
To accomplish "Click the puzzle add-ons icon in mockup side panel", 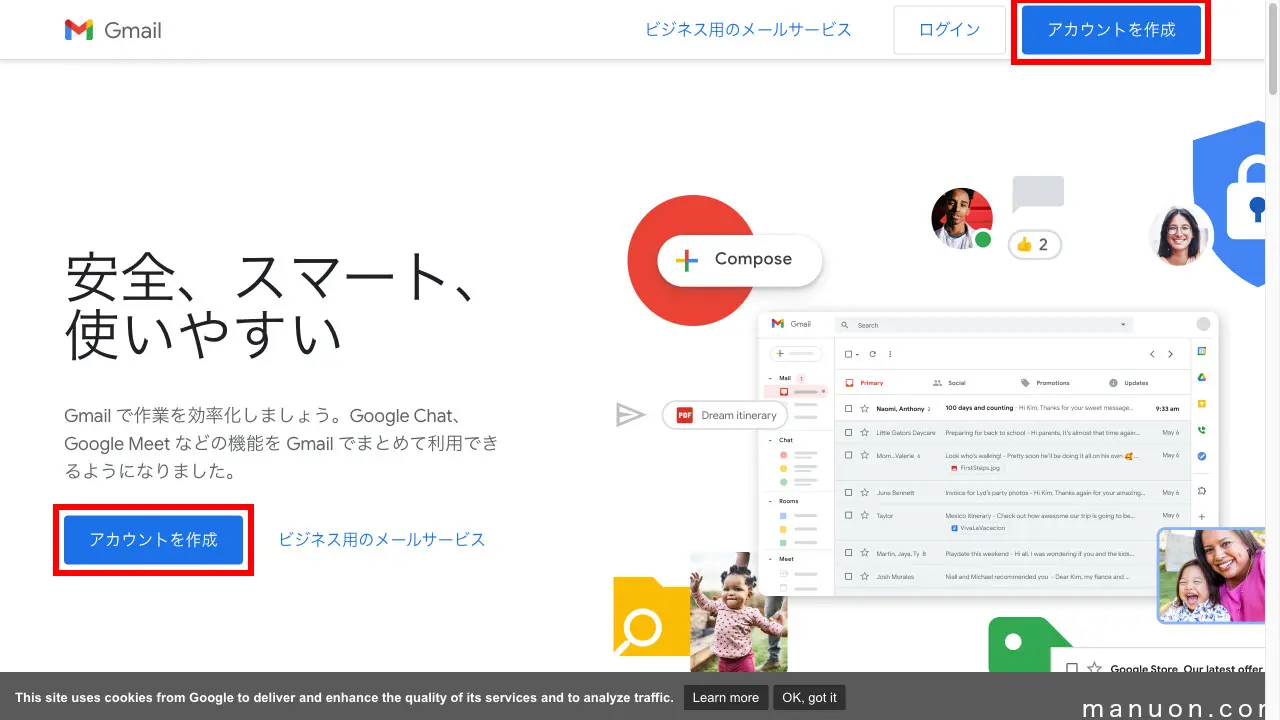I will pyautogui.click(x=1202, y=491).
